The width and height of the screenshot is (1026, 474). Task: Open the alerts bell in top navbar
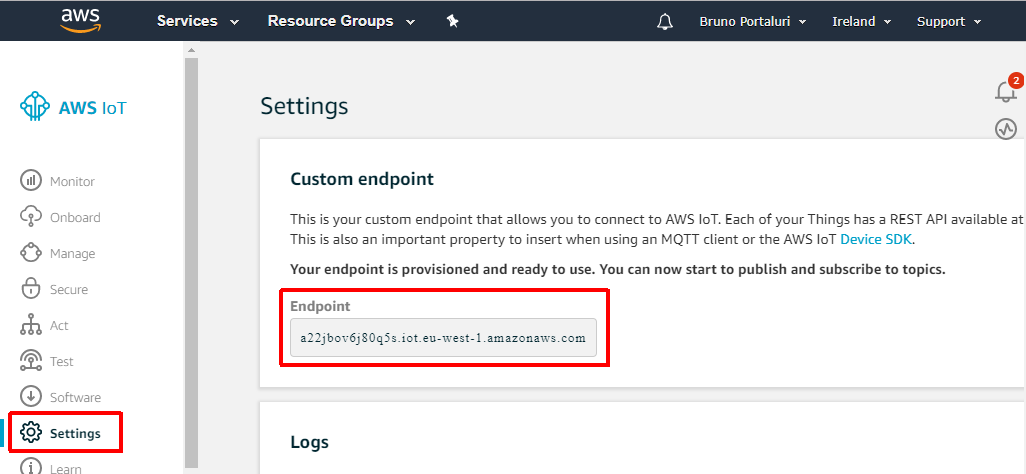pyautogui.click(x=665, y=21)
